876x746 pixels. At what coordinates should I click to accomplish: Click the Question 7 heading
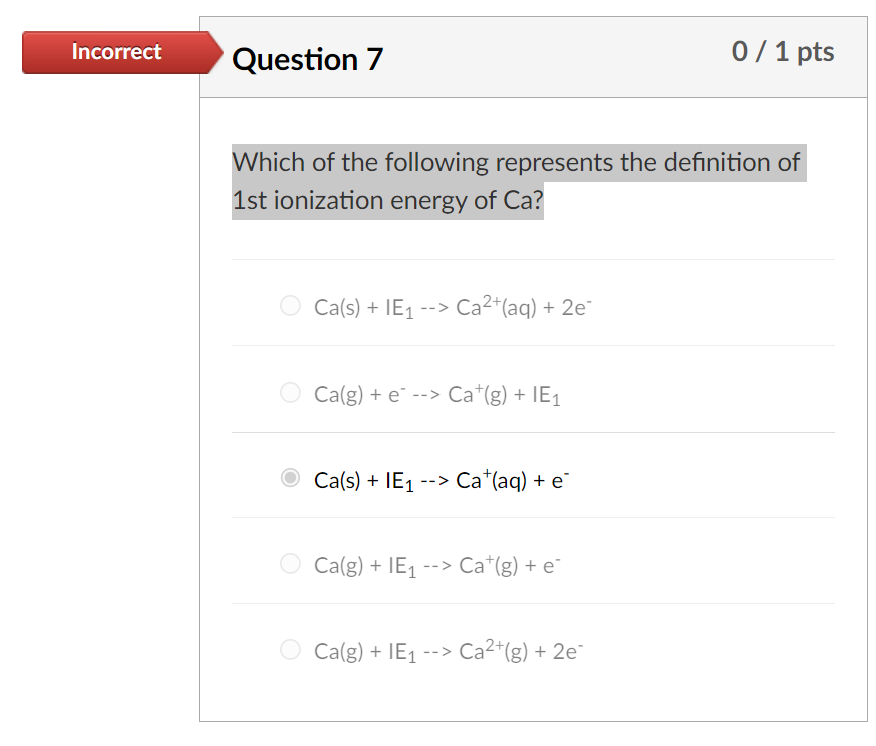[306, 60]
